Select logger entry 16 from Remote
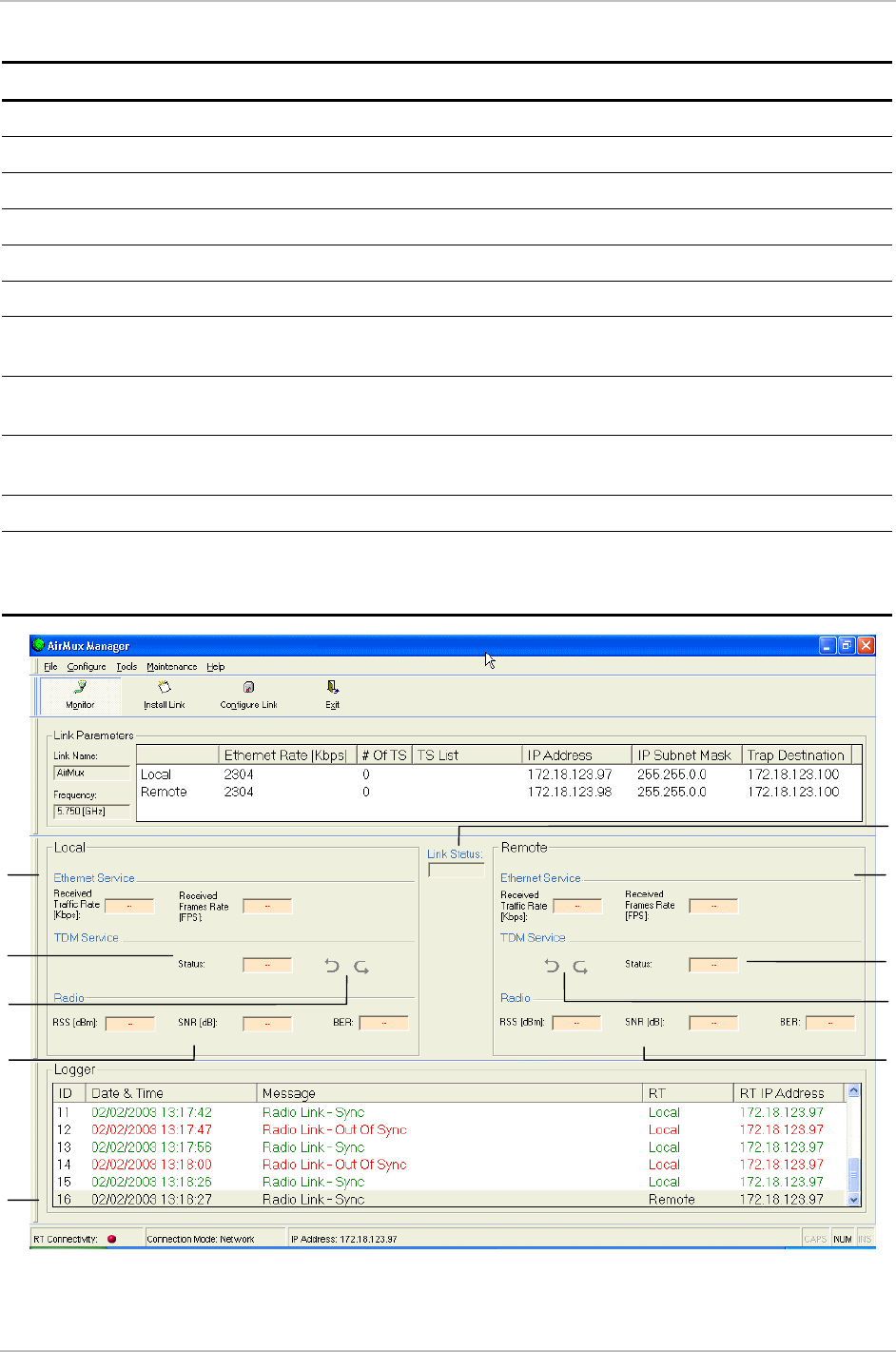The height and width of the screenshot is (1352, 896). (450, 1200)
